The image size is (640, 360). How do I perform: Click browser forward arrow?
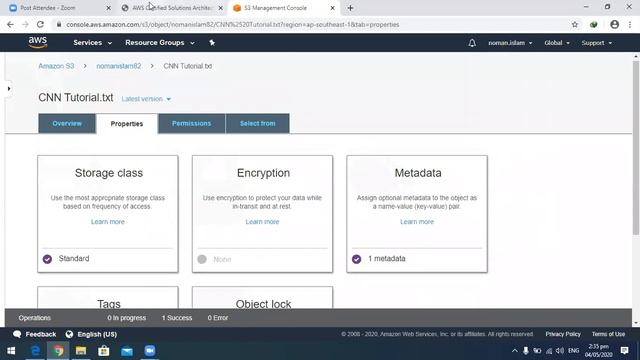point(25,24)
